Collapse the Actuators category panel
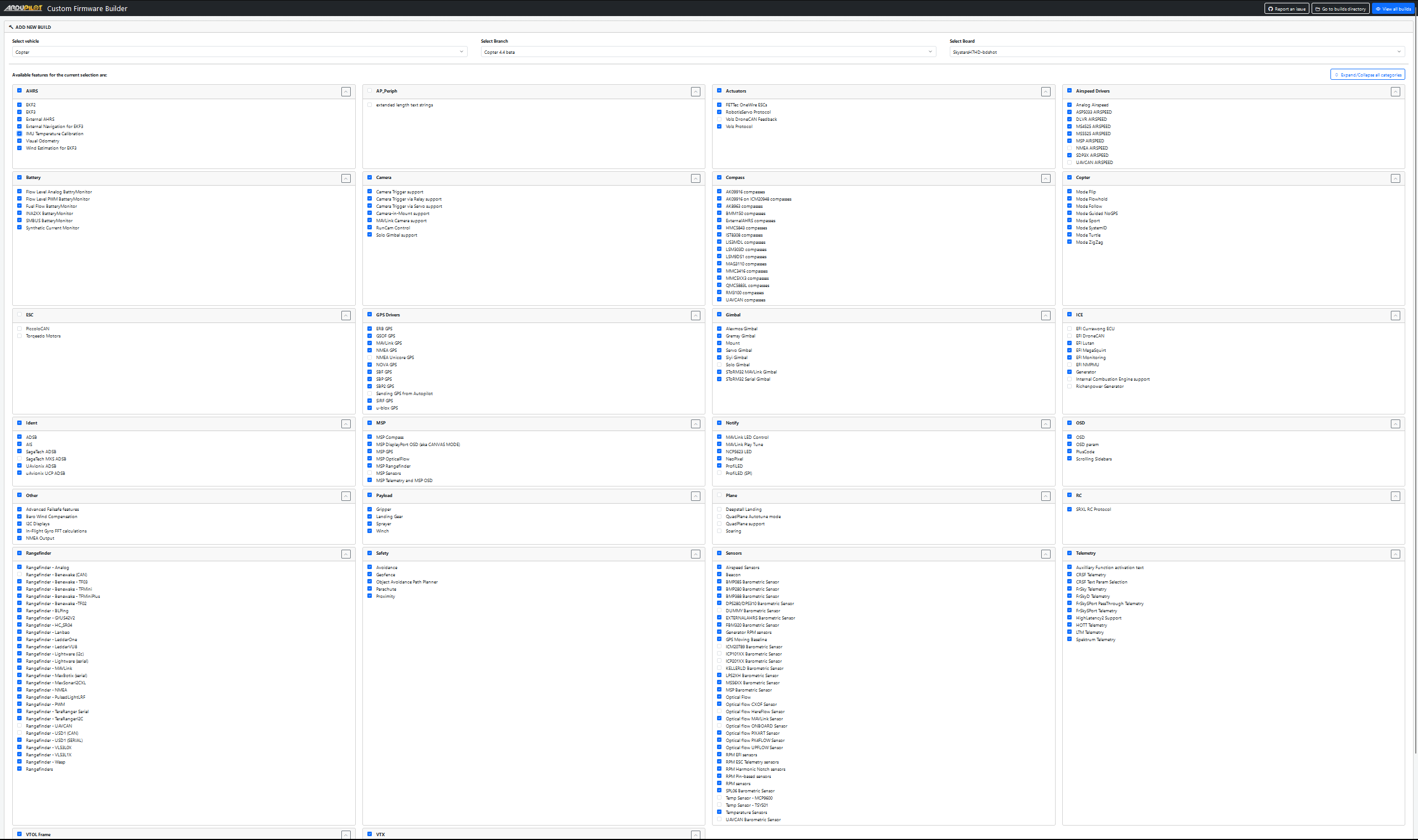Screen dimensions: 1418x840 [x=1046, y=91]
